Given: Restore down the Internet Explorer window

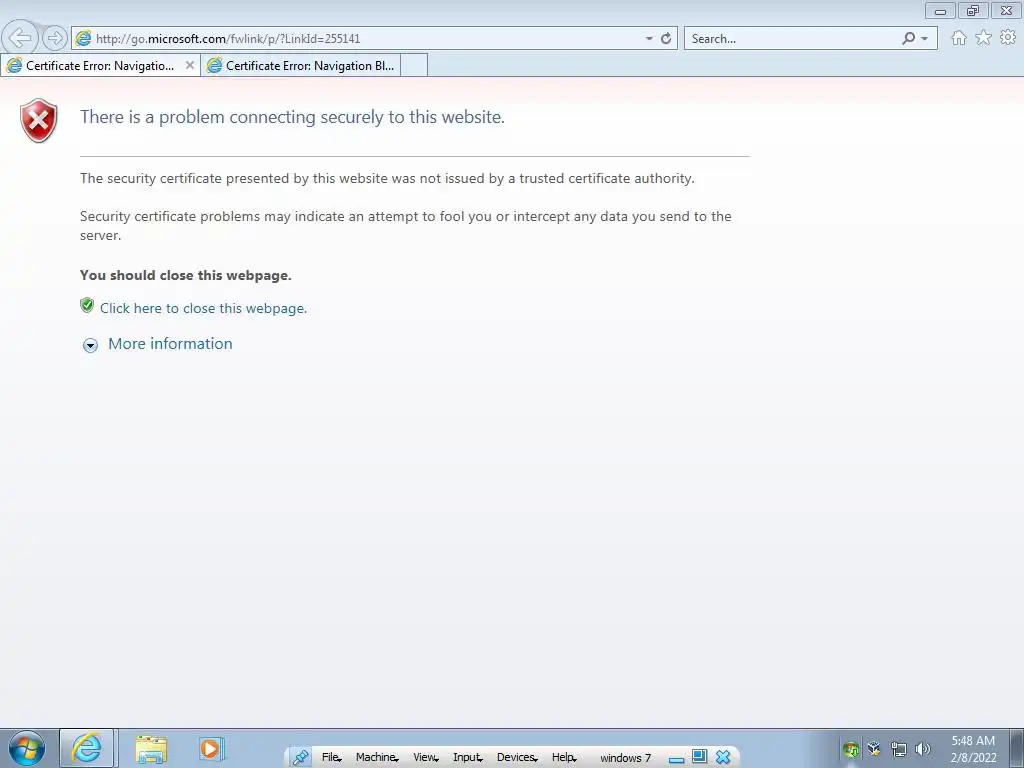Looking at the screenshot, I should coord(973,10).
